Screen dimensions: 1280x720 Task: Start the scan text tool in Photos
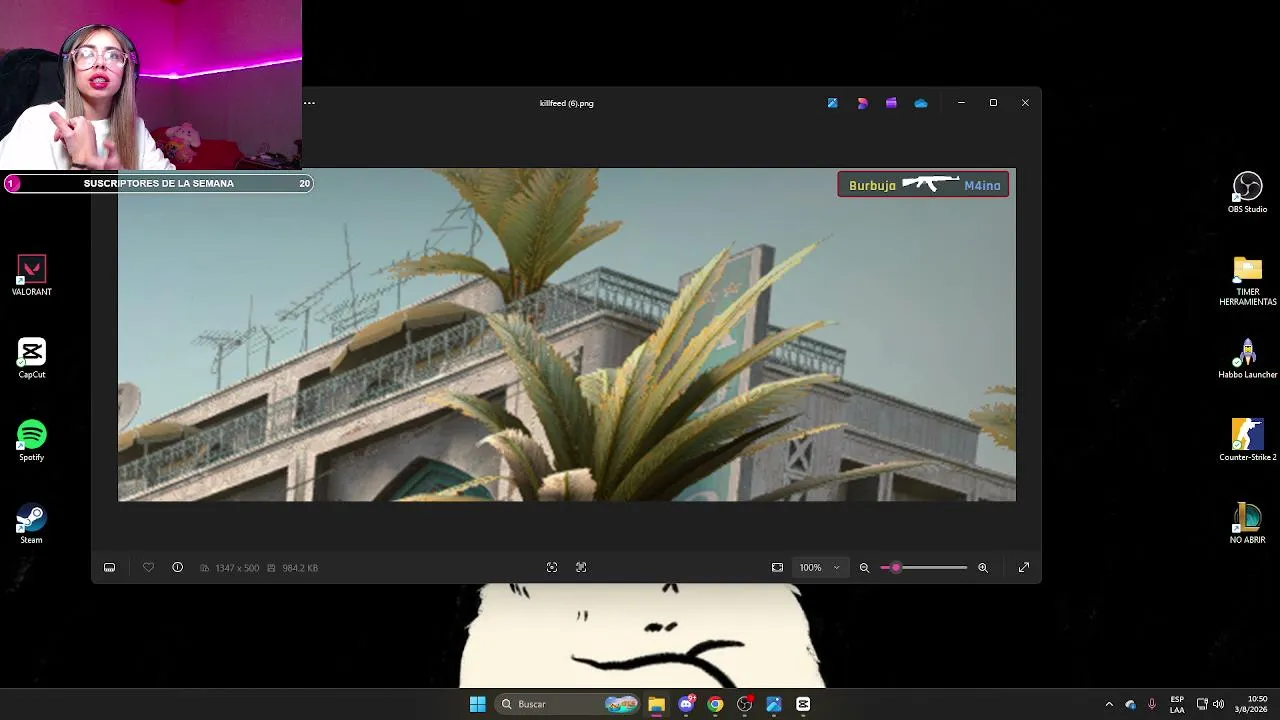point(552,568)
